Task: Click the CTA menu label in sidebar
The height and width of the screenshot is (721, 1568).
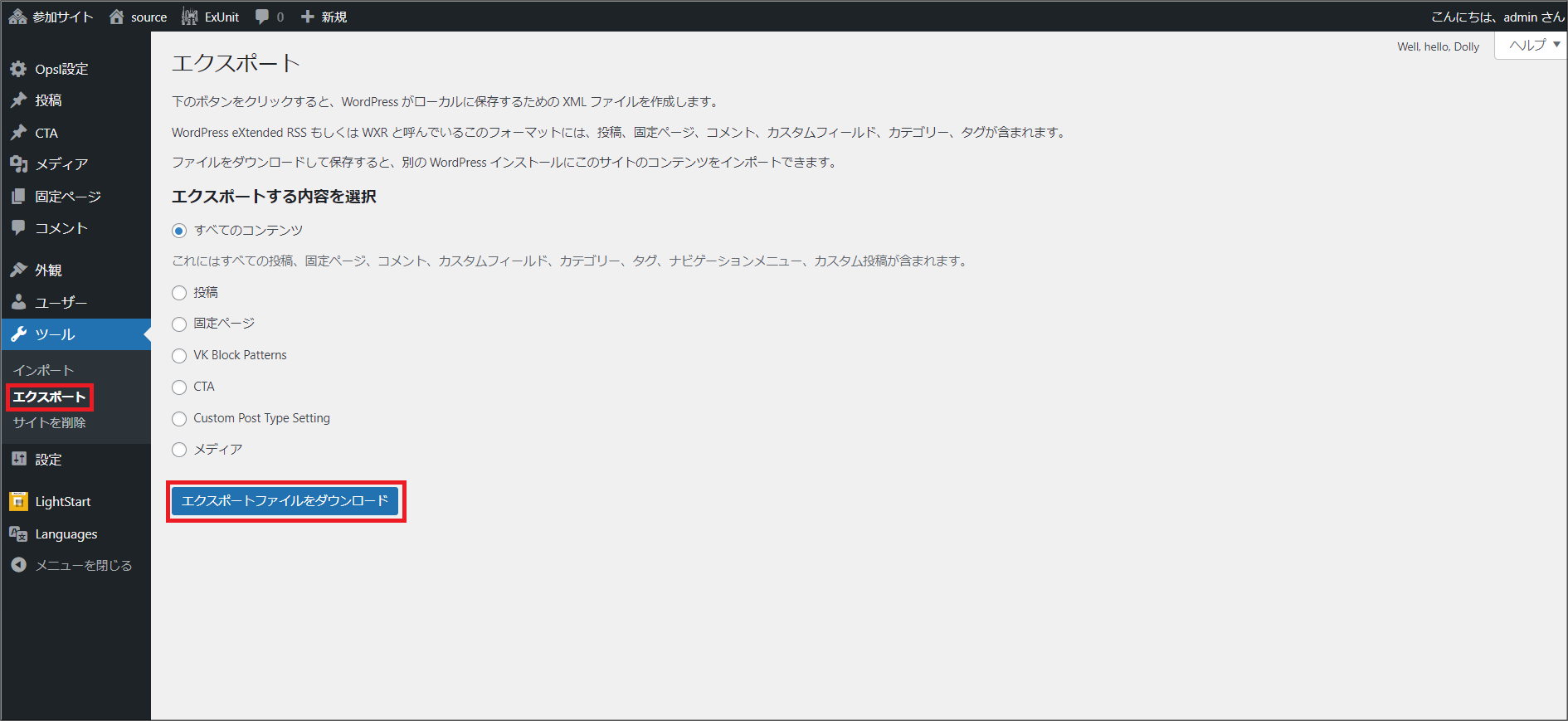Action: 46,133
